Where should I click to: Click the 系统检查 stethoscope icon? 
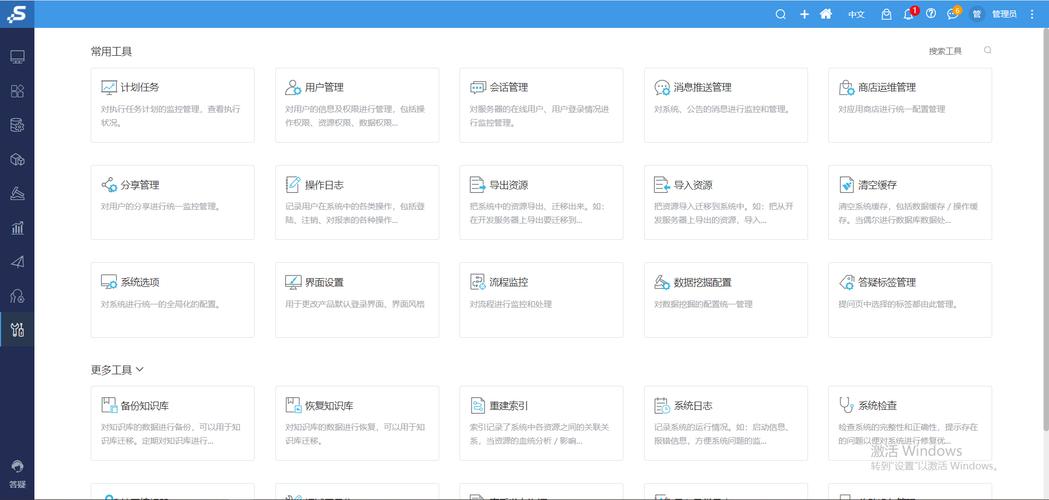pyautogui.click(x=846, y=405)
